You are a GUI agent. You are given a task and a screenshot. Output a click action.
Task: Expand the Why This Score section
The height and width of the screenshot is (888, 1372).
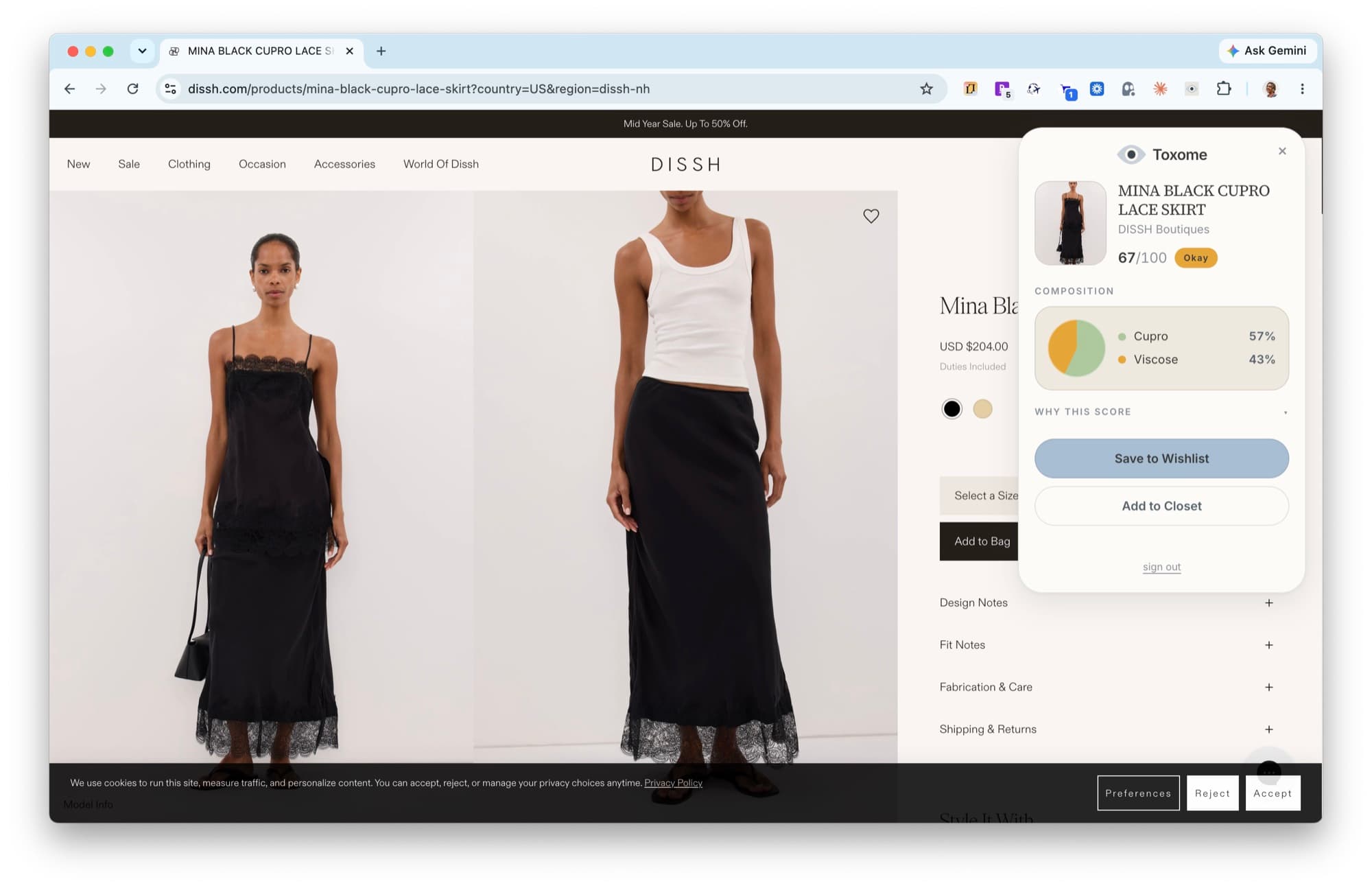(x=1161, y=412)
